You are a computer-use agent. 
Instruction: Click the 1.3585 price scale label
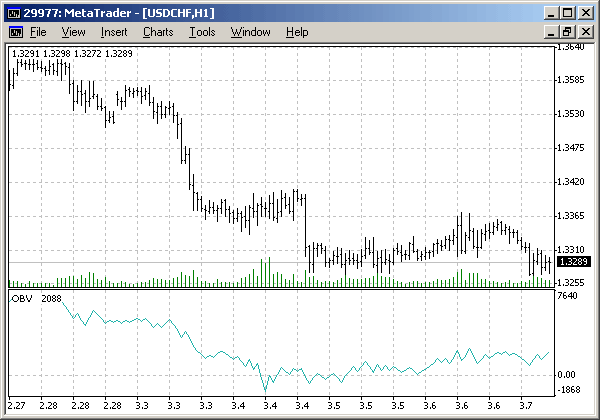click(571, 80)
